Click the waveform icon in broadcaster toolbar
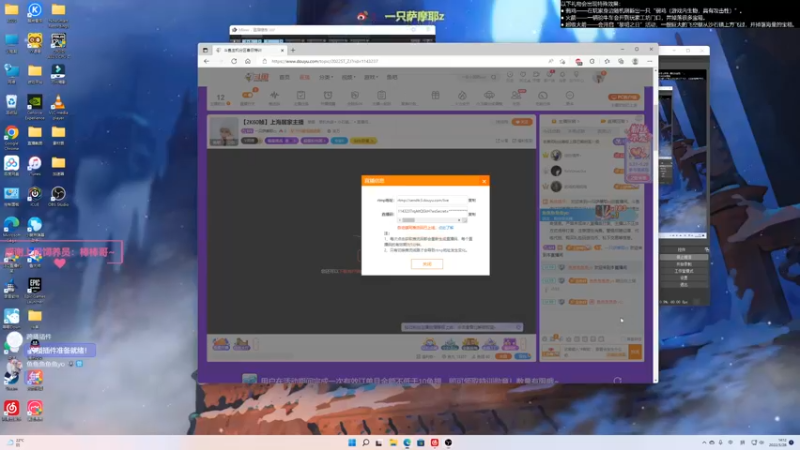Viewport: 800px width, 450px height. coord(274,95)
